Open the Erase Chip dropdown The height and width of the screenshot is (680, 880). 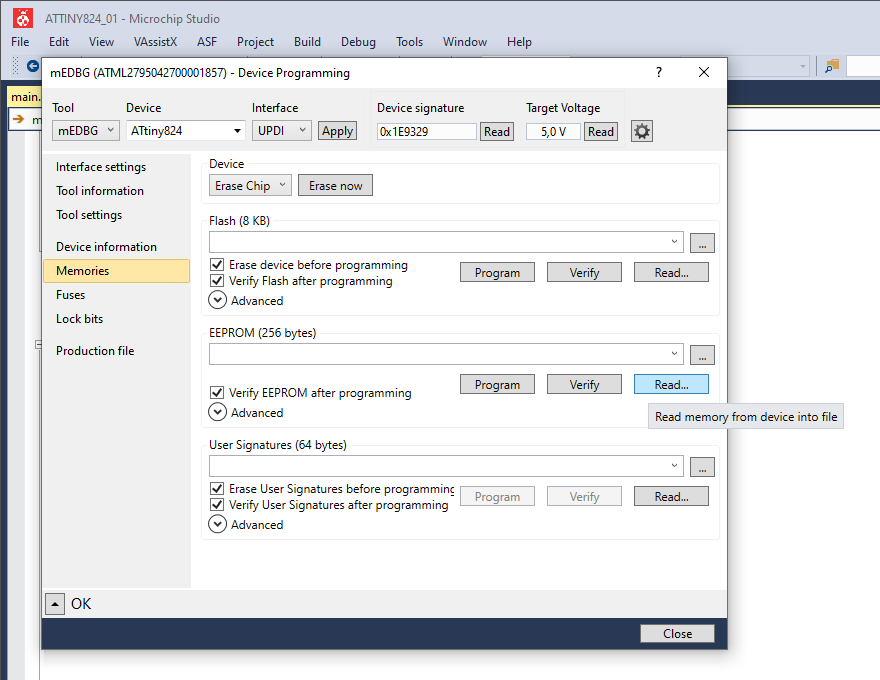[250, 185]
